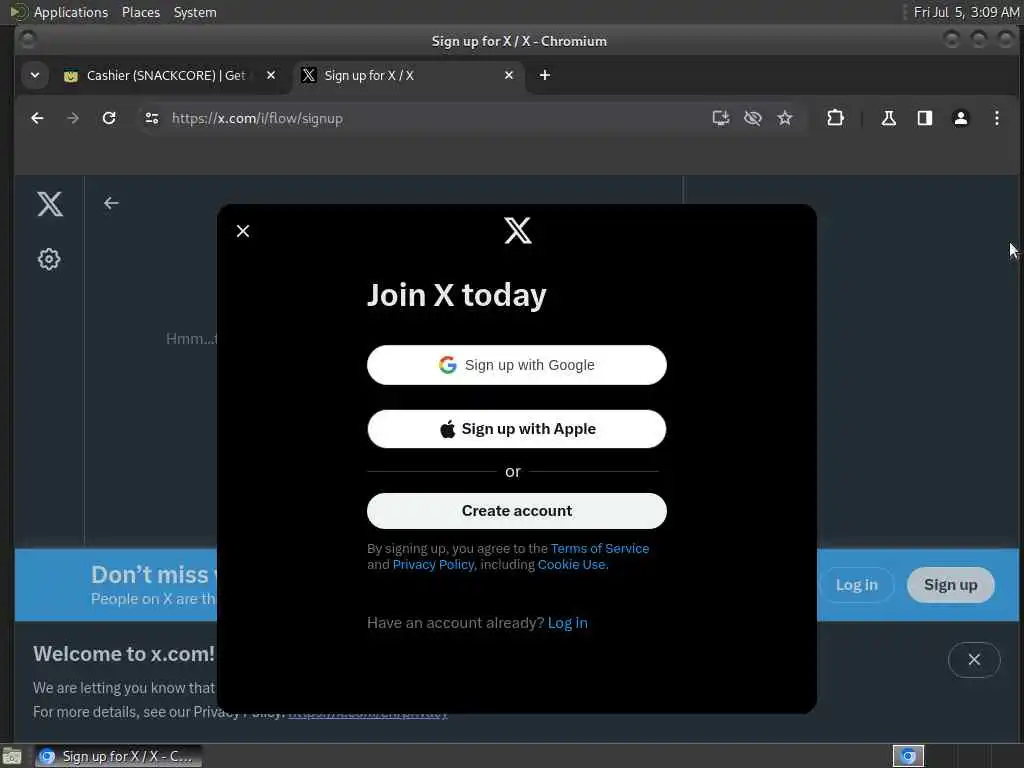
Task: Go back with browser back arrow
Action: tap(37, 118)
